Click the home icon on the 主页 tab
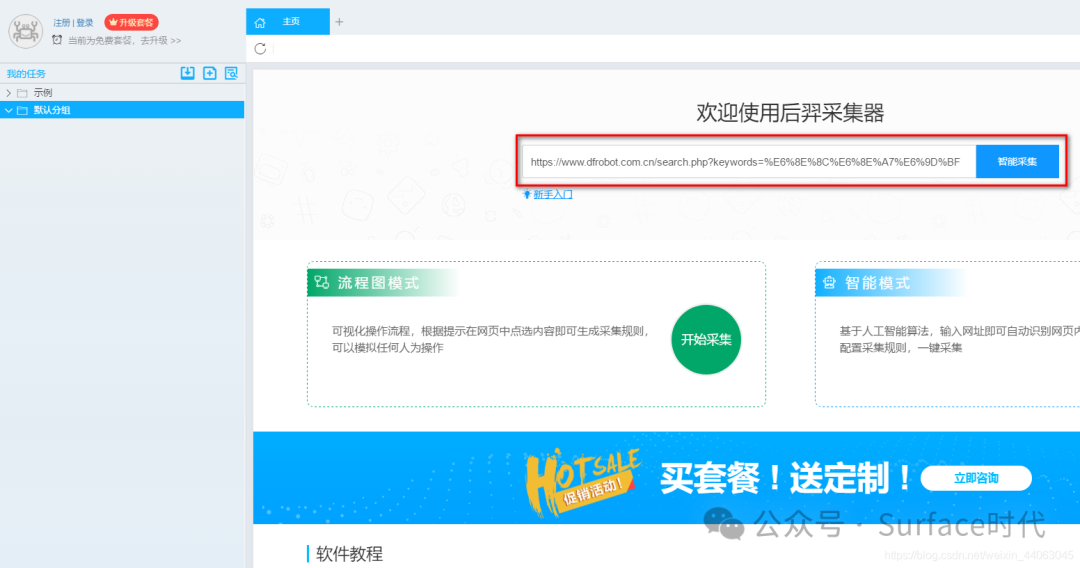 tap(260, 23)
